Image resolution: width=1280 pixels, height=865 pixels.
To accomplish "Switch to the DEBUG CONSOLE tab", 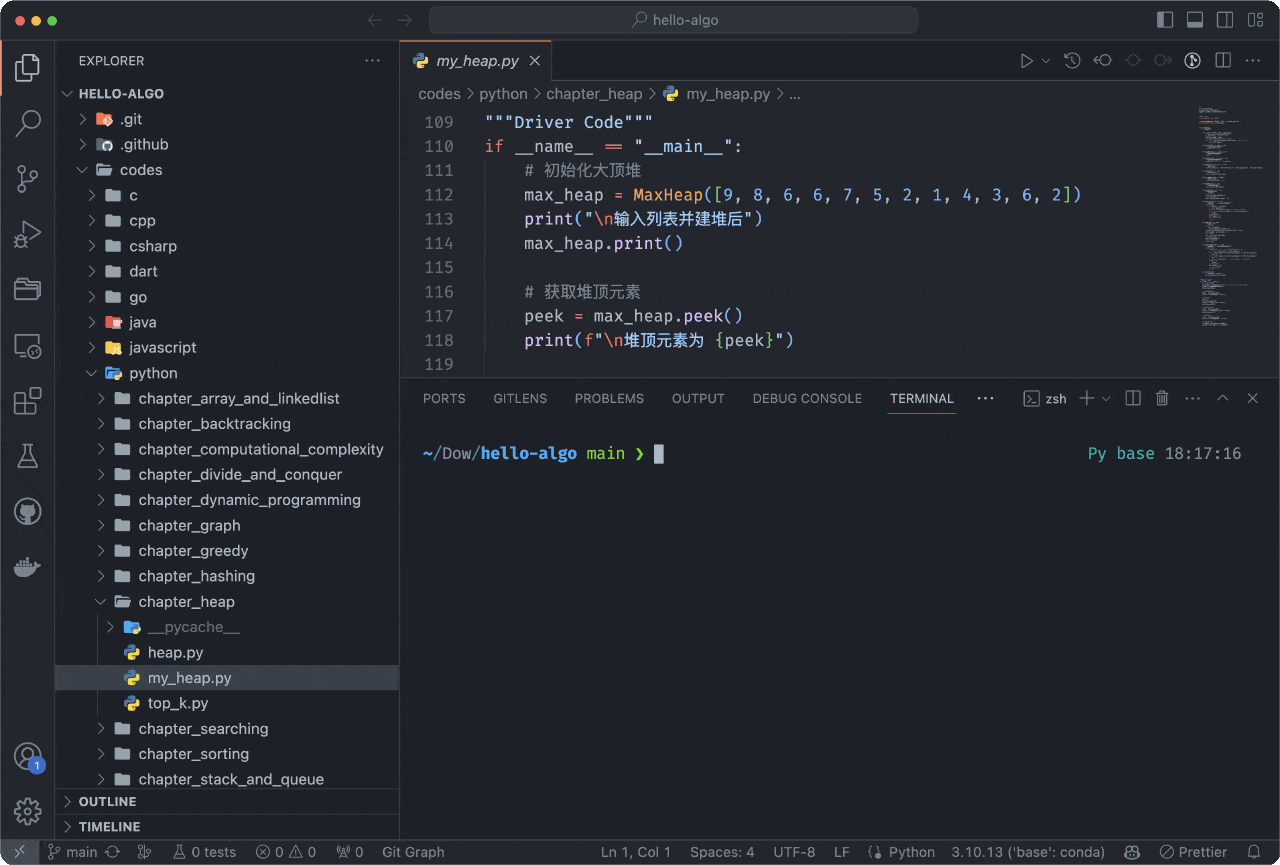I will click(x=807, y=398).
